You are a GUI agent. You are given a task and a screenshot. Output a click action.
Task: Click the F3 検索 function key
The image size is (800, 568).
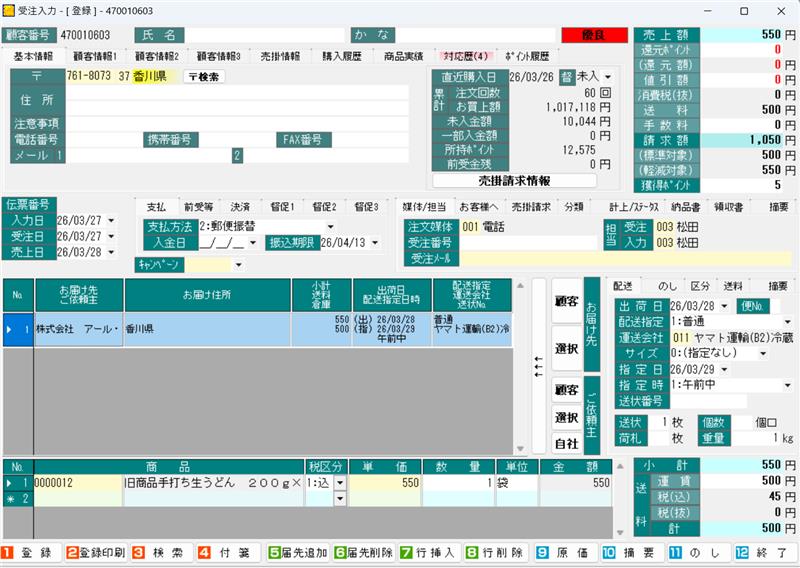[162, 553]
